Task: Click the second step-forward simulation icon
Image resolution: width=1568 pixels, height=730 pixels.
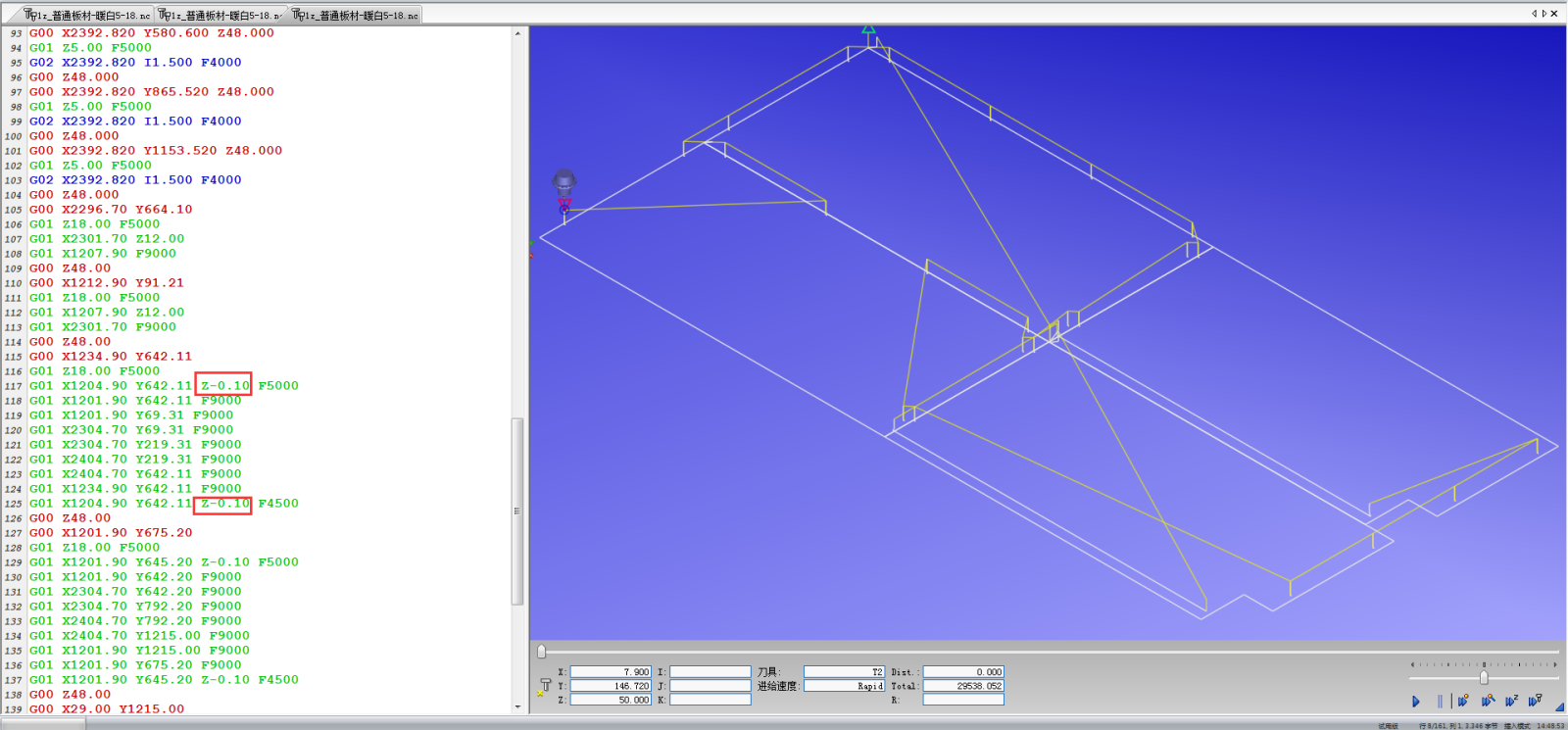Action: (1487, 701)
